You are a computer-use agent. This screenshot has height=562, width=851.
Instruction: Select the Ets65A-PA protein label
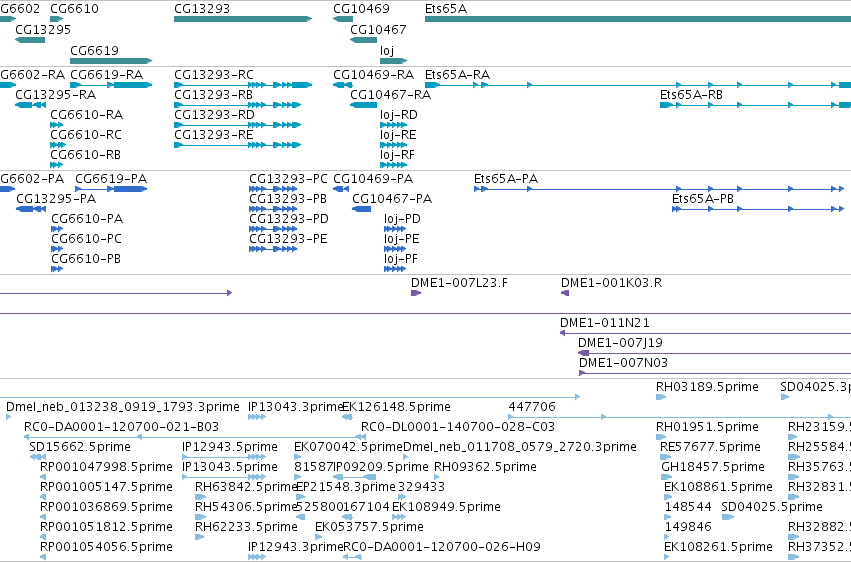(x=506, y=178)
